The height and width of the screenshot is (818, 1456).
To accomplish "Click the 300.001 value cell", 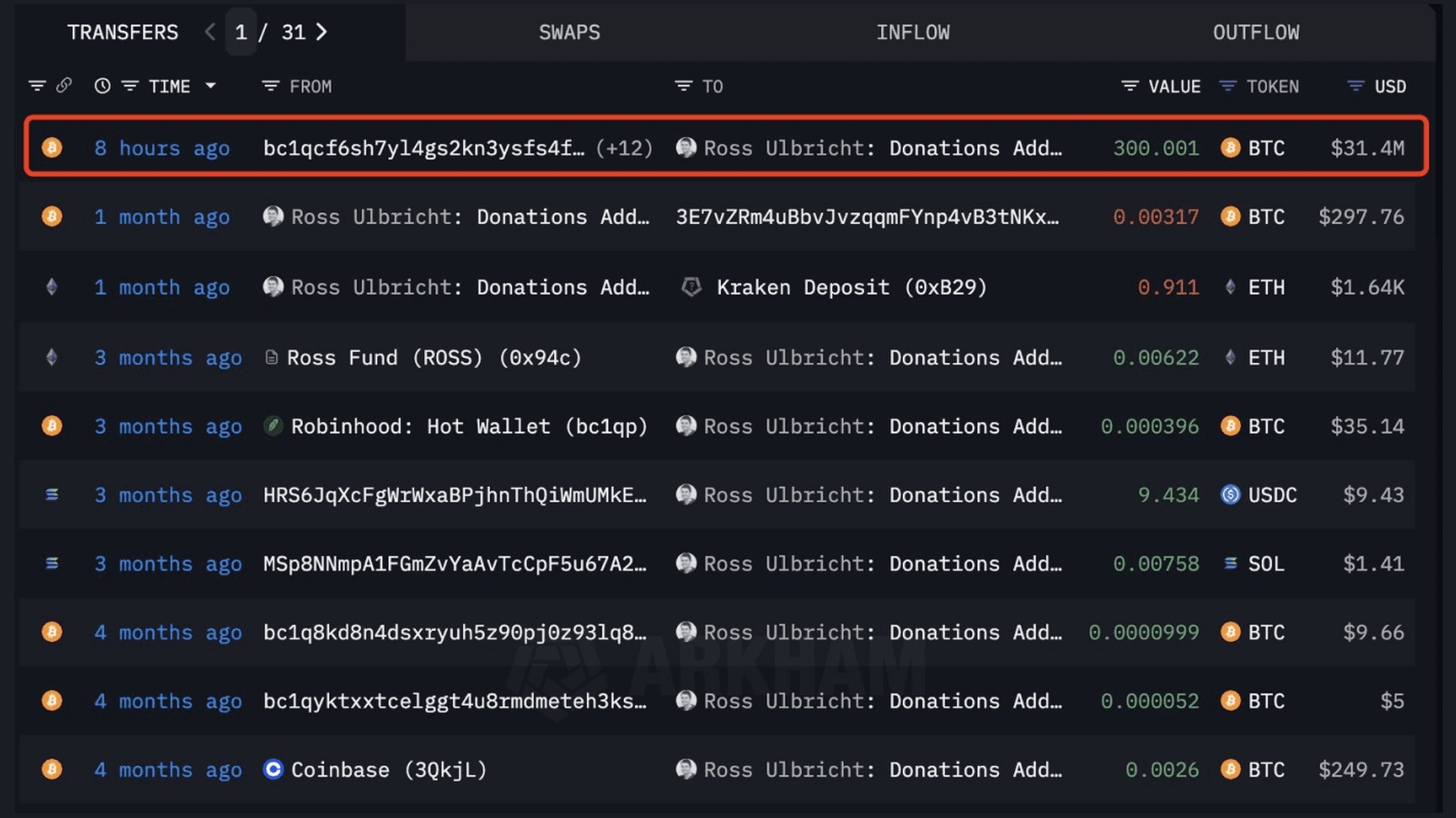I will [x=1156, y=148].
